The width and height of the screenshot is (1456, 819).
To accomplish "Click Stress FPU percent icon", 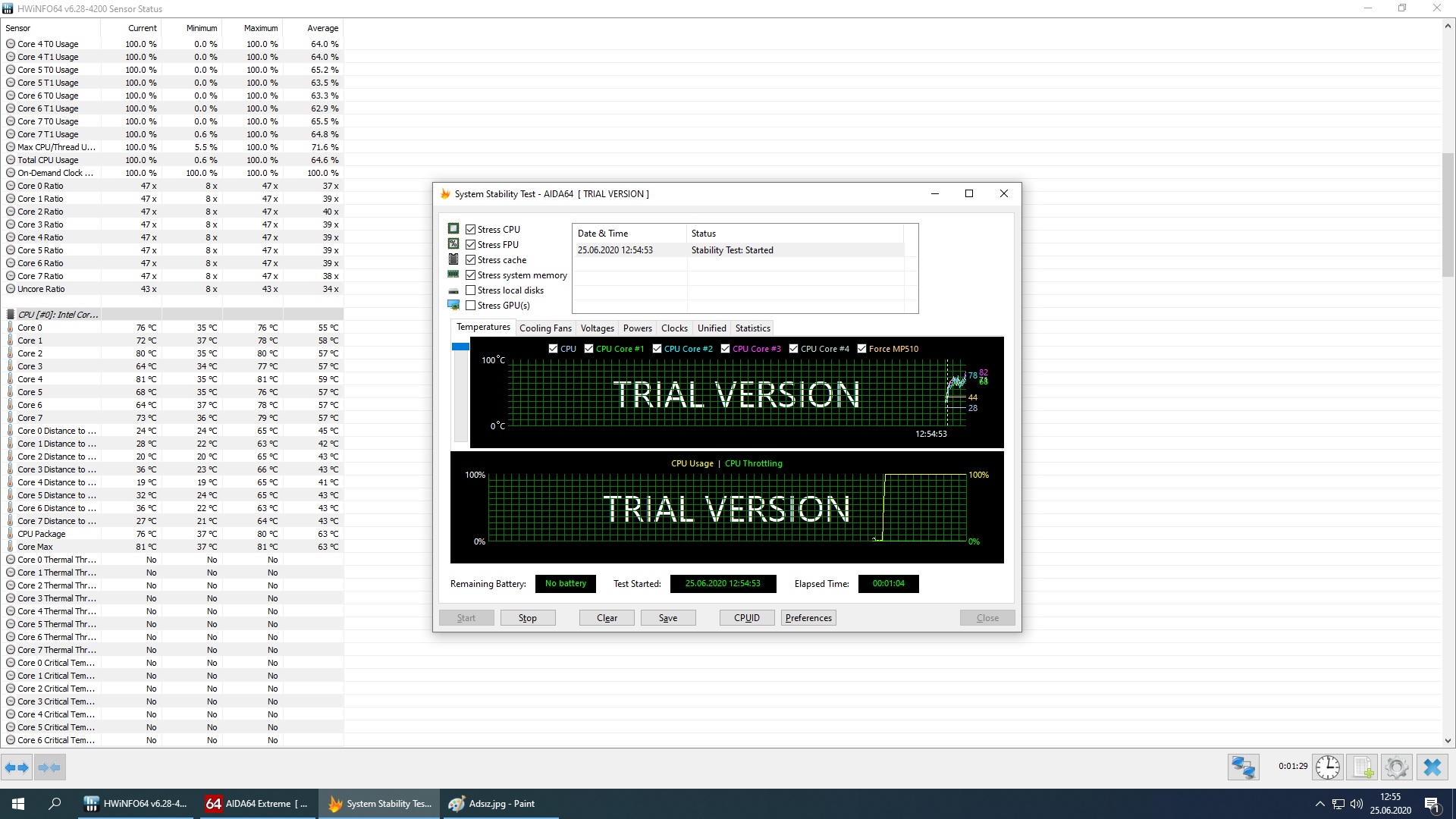I will [x=453, y=244].
